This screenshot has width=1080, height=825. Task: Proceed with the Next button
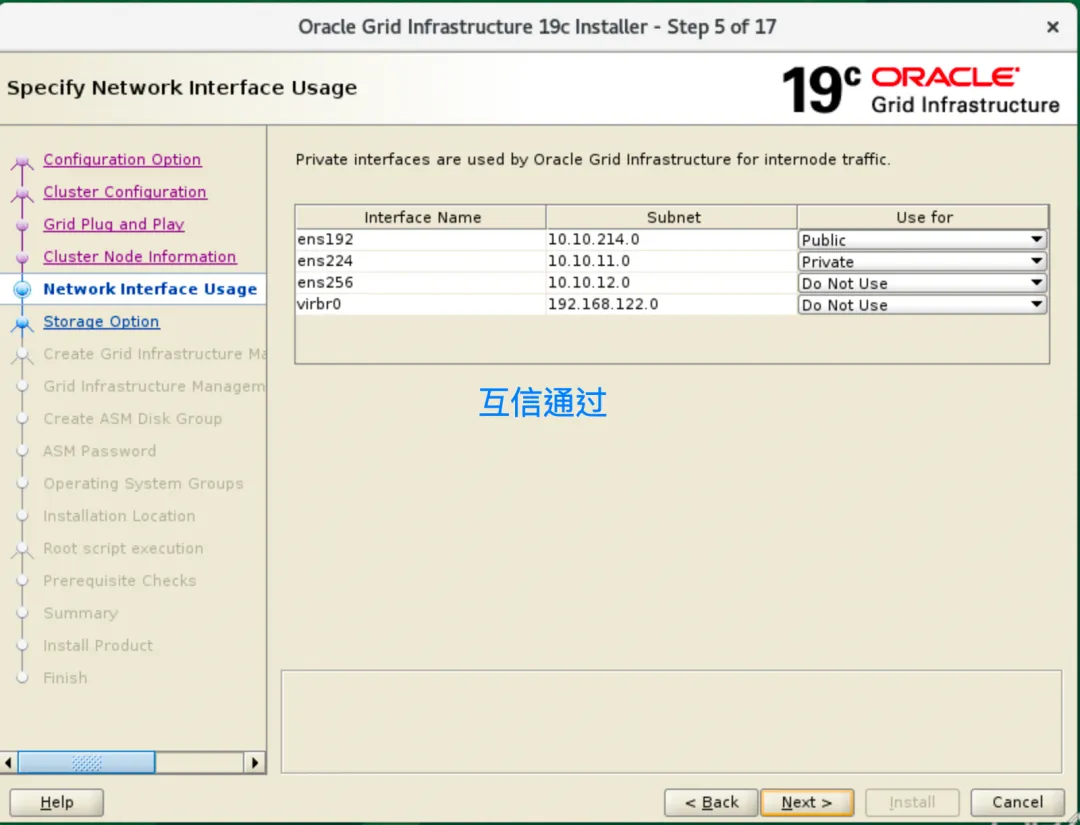pyautogui.click(x=807, y=802)
